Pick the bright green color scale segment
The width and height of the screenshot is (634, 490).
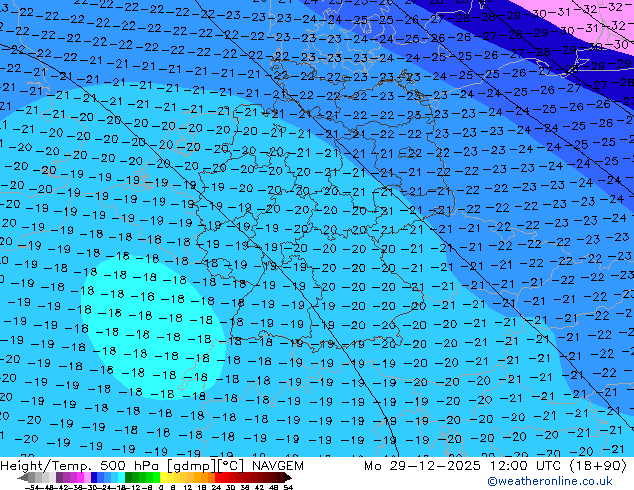(146, 478)
